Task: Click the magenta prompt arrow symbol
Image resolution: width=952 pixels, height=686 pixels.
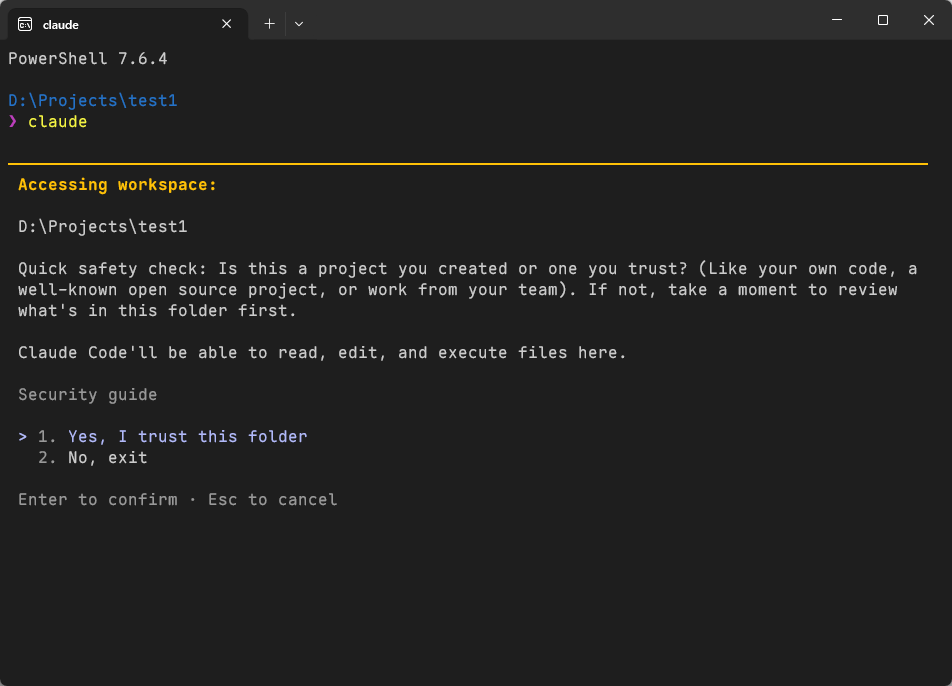Action: (x=13, y=121)
